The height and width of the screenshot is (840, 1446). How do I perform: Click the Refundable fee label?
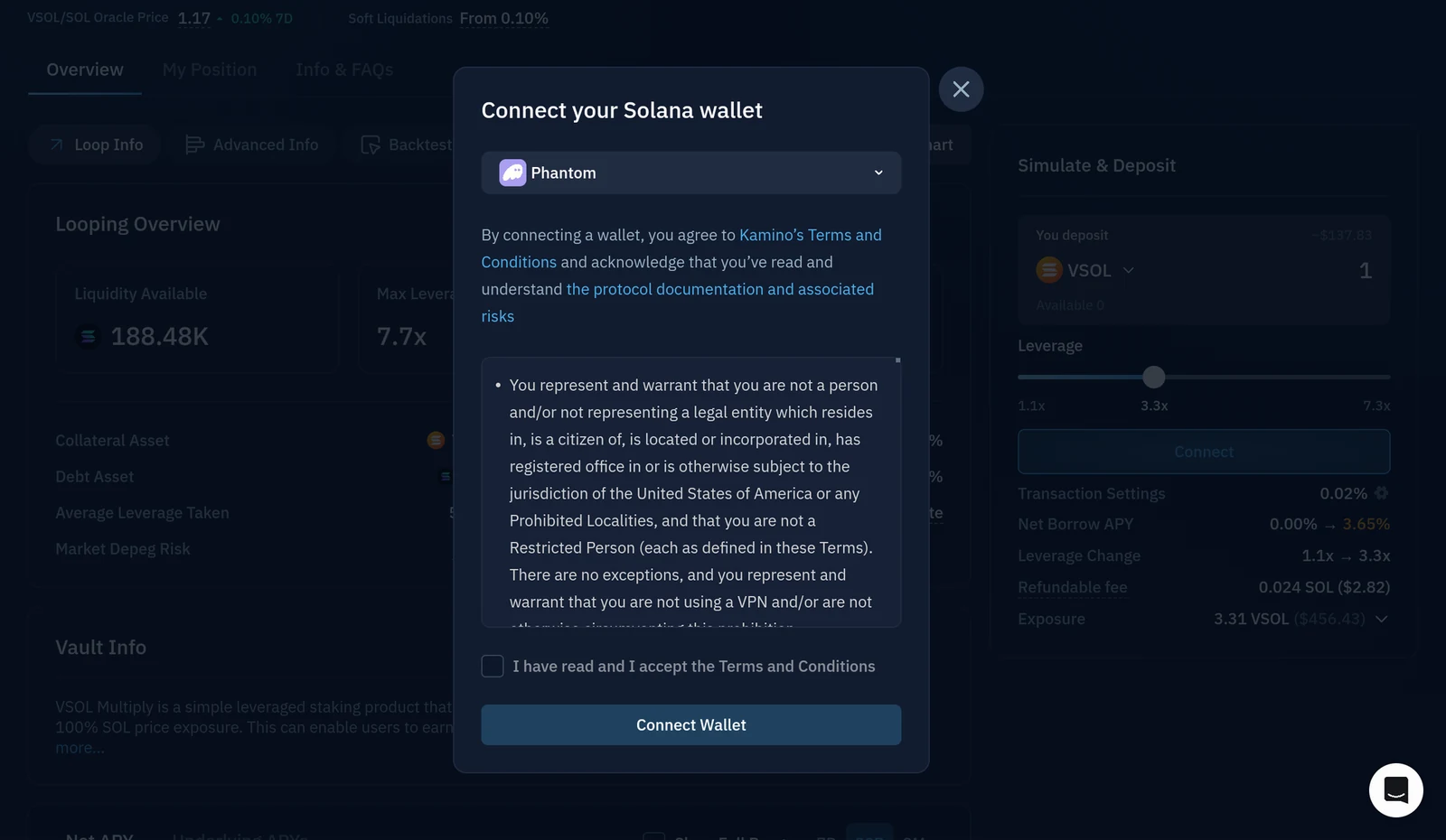(x=1072, y=587)
